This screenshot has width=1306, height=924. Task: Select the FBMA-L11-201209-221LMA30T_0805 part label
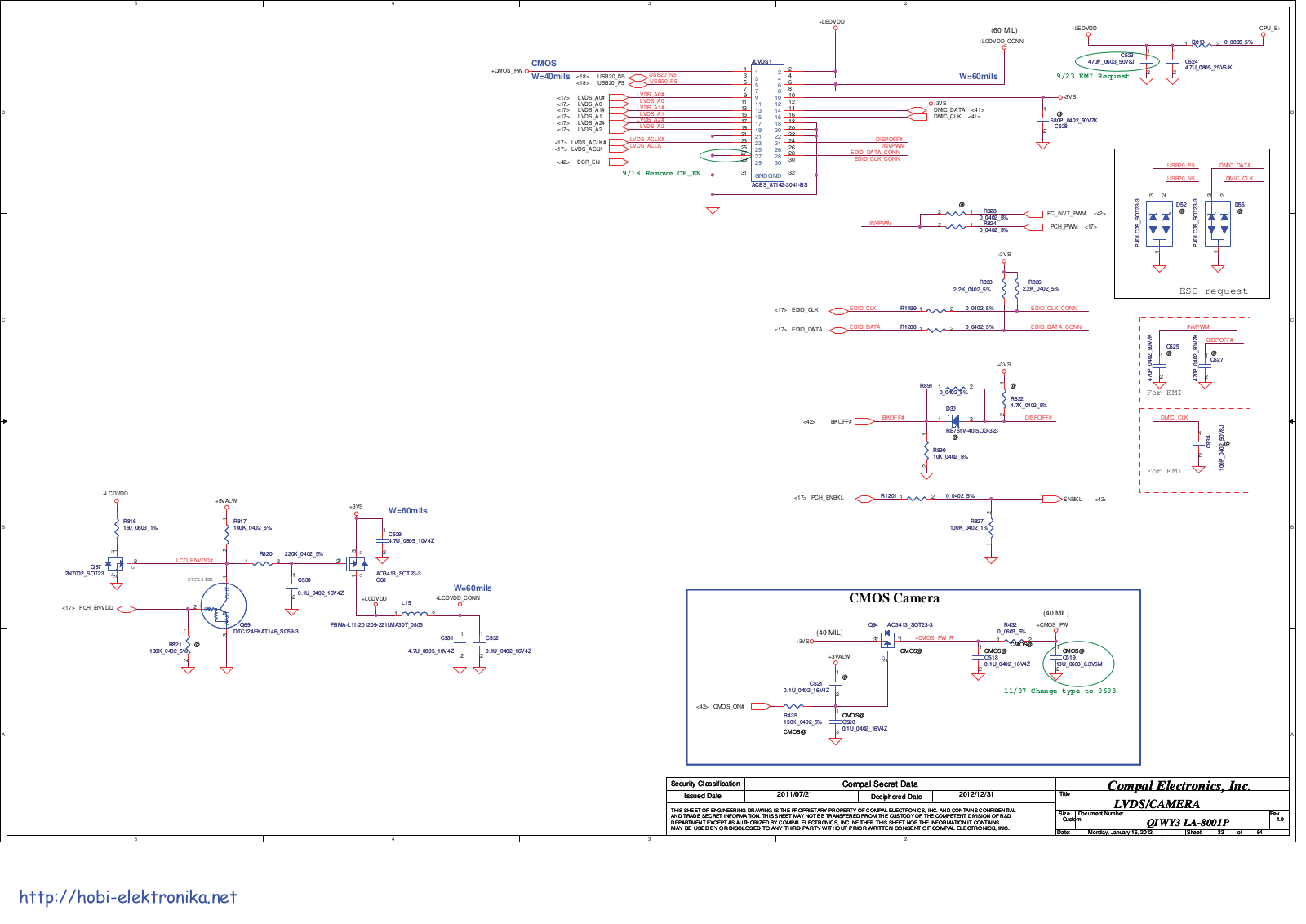(376, 625)
